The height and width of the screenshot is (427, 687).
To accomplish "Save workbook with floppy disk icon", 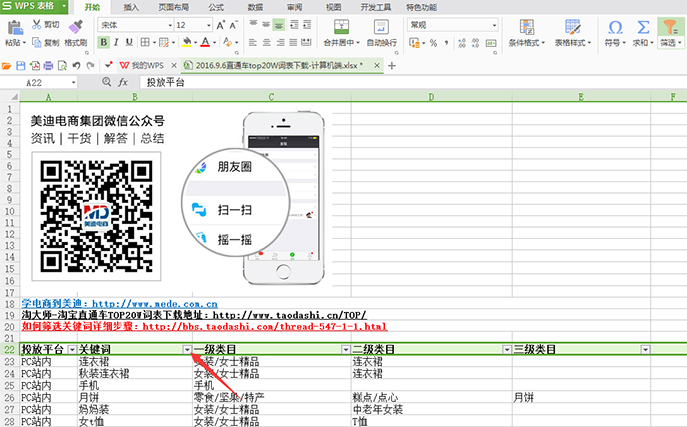I will click(21, 66).
